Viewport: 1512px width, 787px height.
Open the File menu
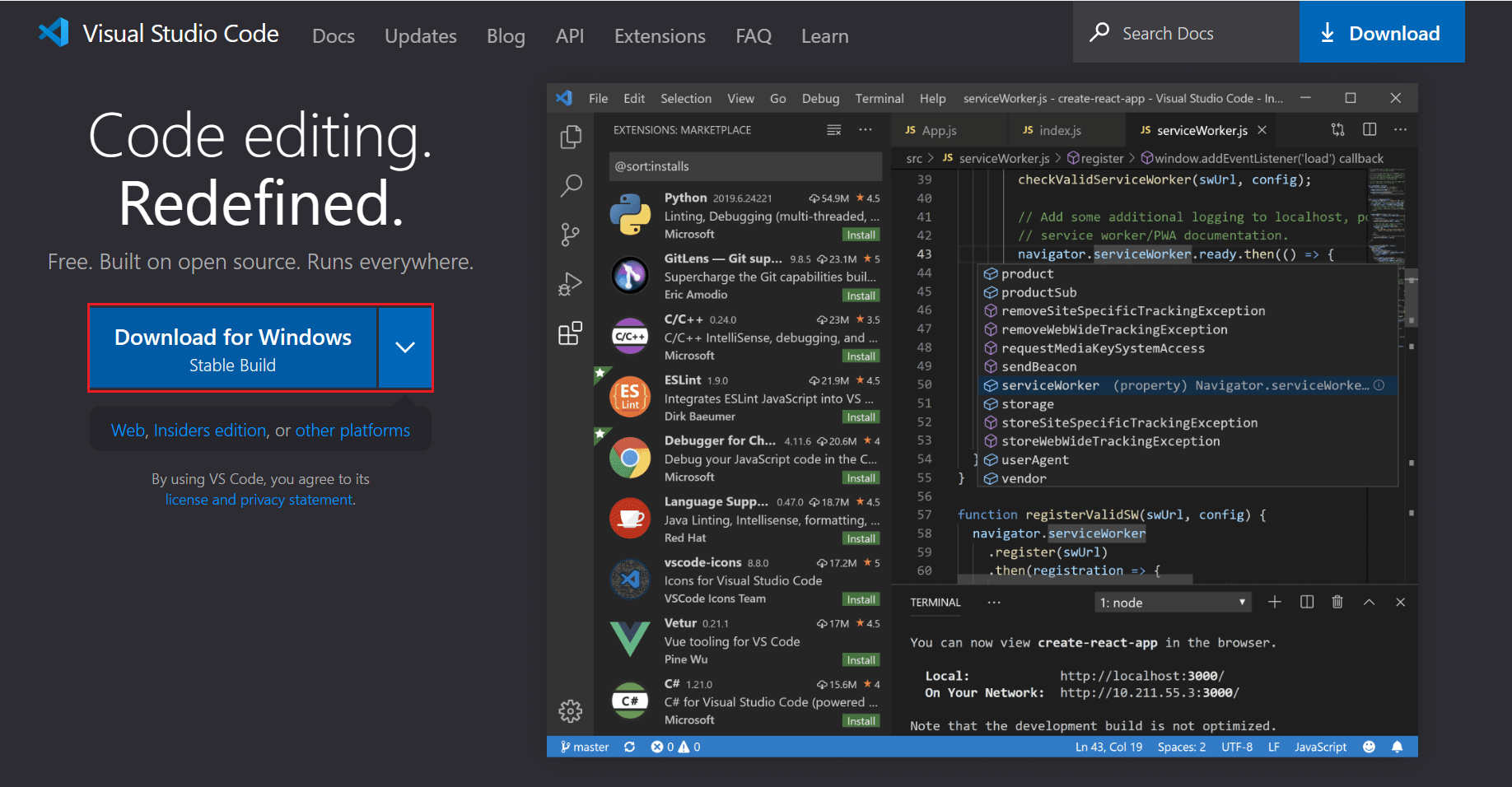click(598, 98)
